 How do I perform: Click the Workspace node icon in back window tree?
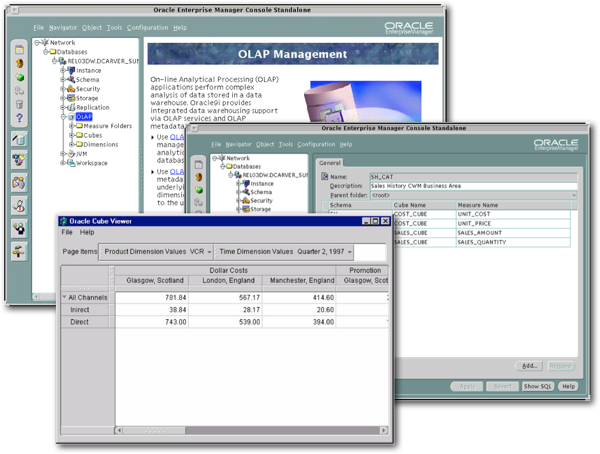coord(71,163)
